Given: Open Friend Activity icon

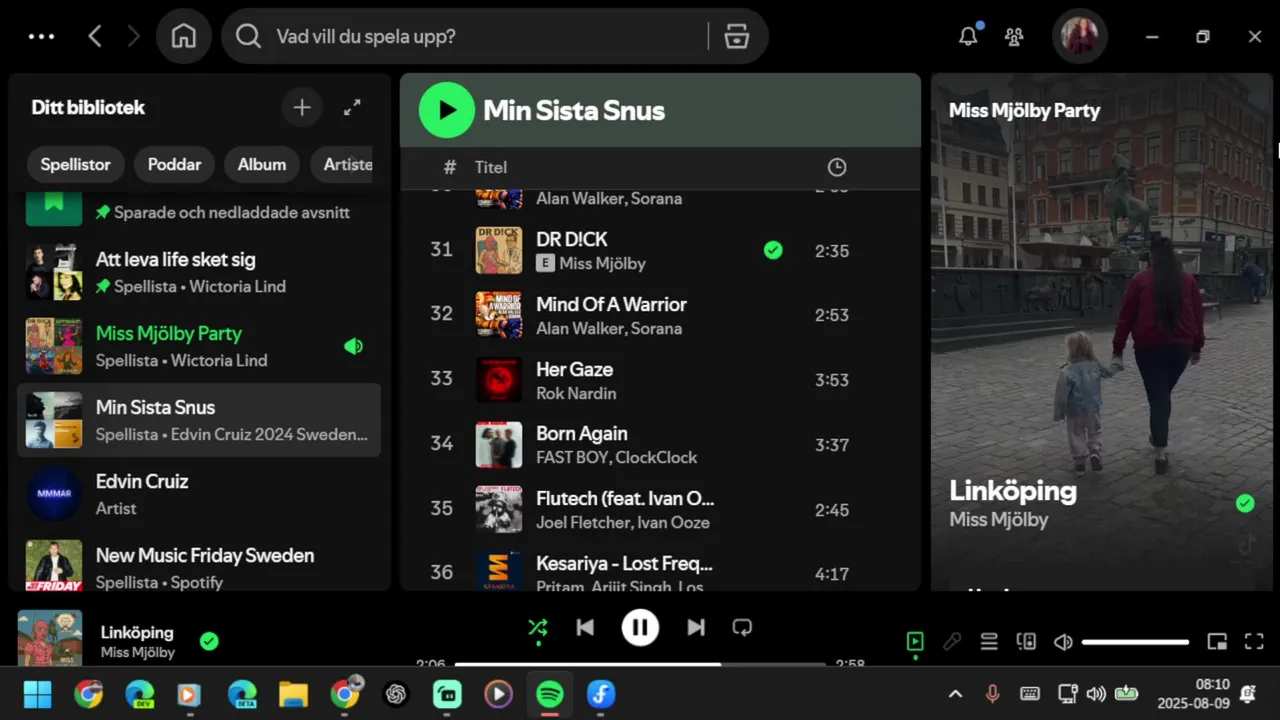Looking at the screenshot, I should pos(1014,37).
